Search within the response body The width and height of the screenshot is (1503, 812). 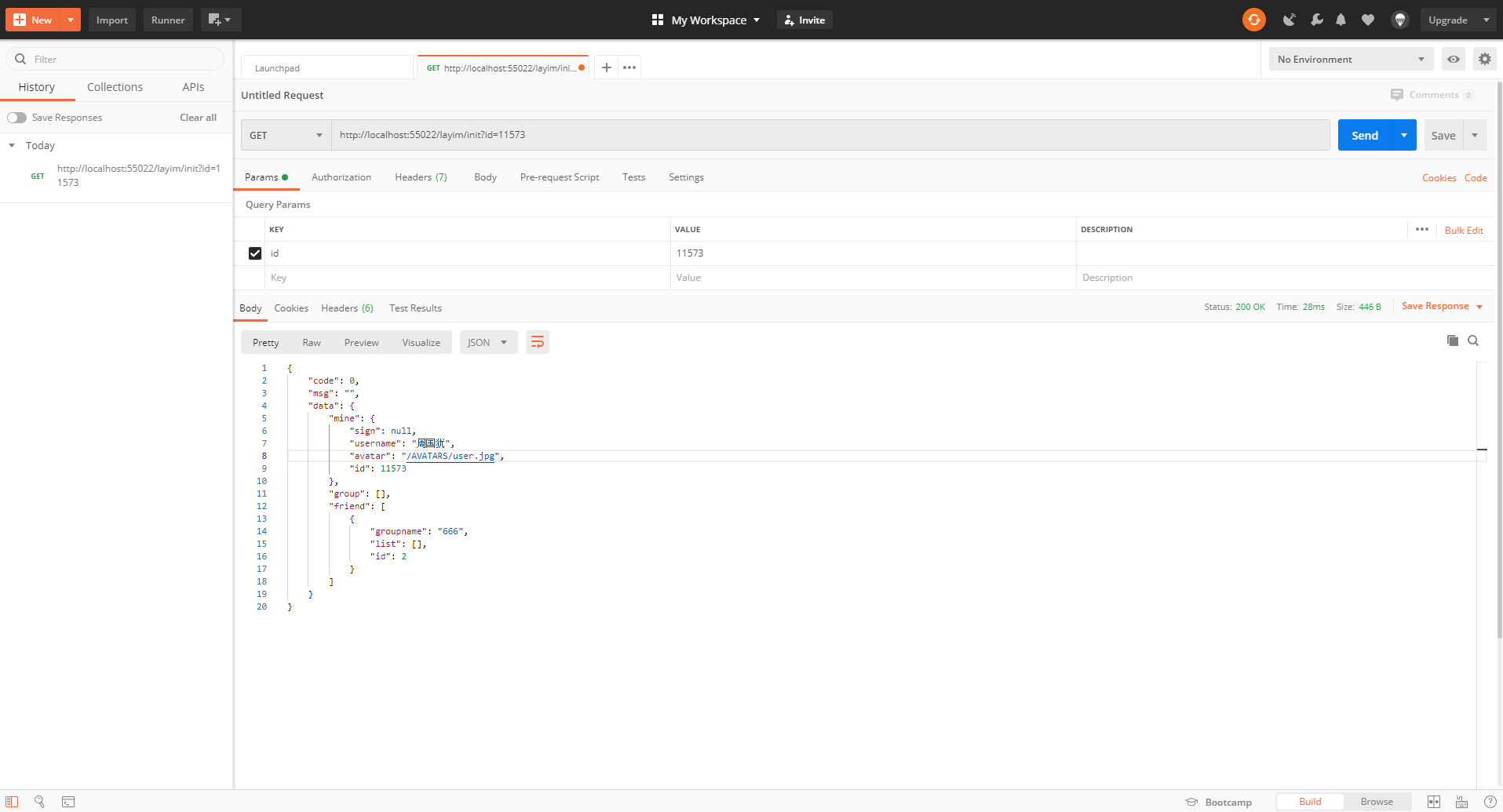(x=1473, y=340)
